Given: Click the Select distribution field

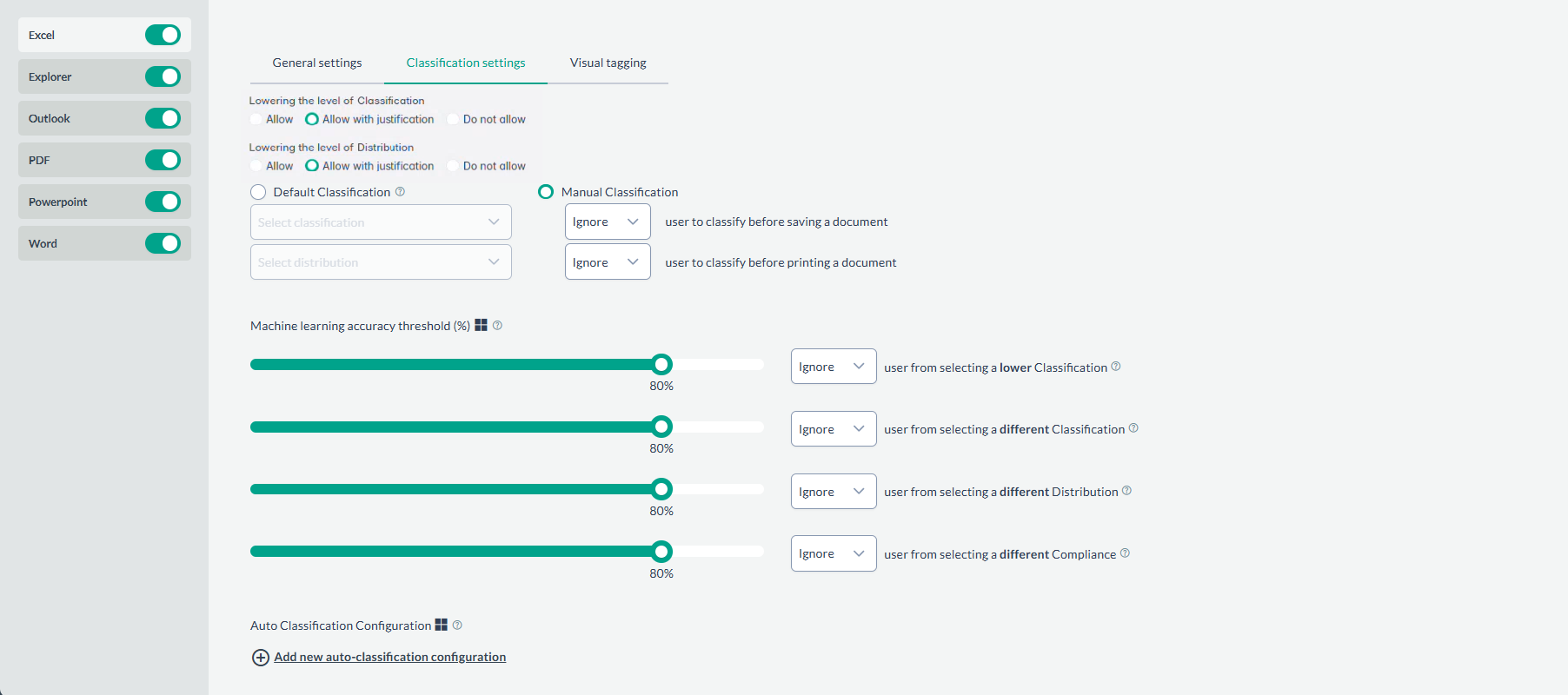Looking at the screenshot, I should pos(381,262).
